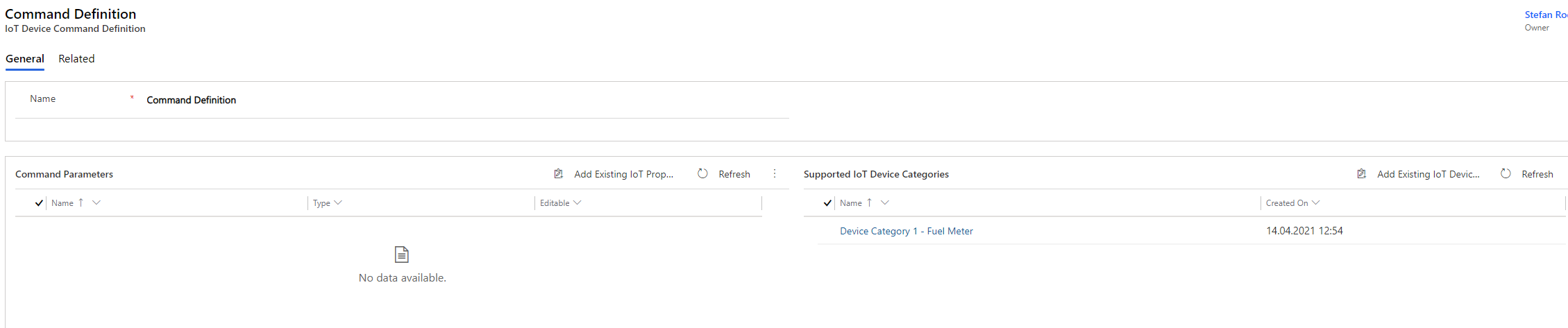Click sort arrow on categories Name column
Viewport: 1568px width, 328px height.
click(869, 202)
